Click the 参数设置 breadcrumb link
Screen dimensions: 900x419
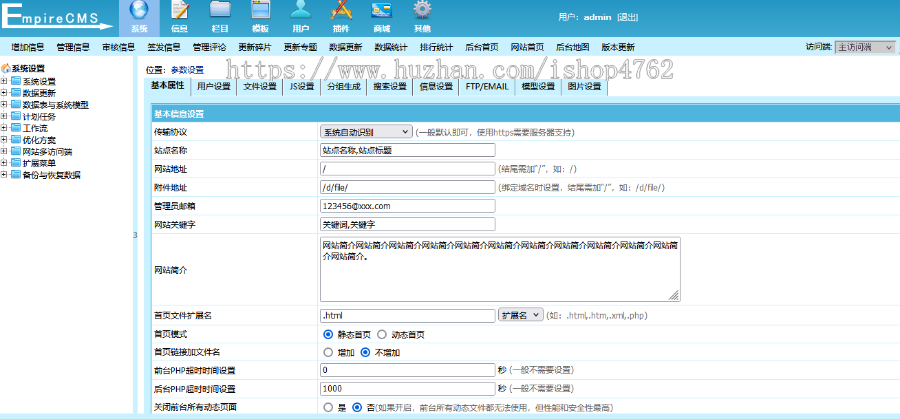[x=187, y=70]
